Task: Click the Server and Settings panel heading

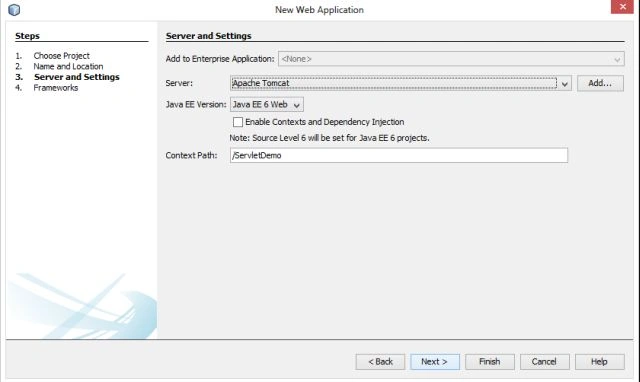Action: [209, 36]
